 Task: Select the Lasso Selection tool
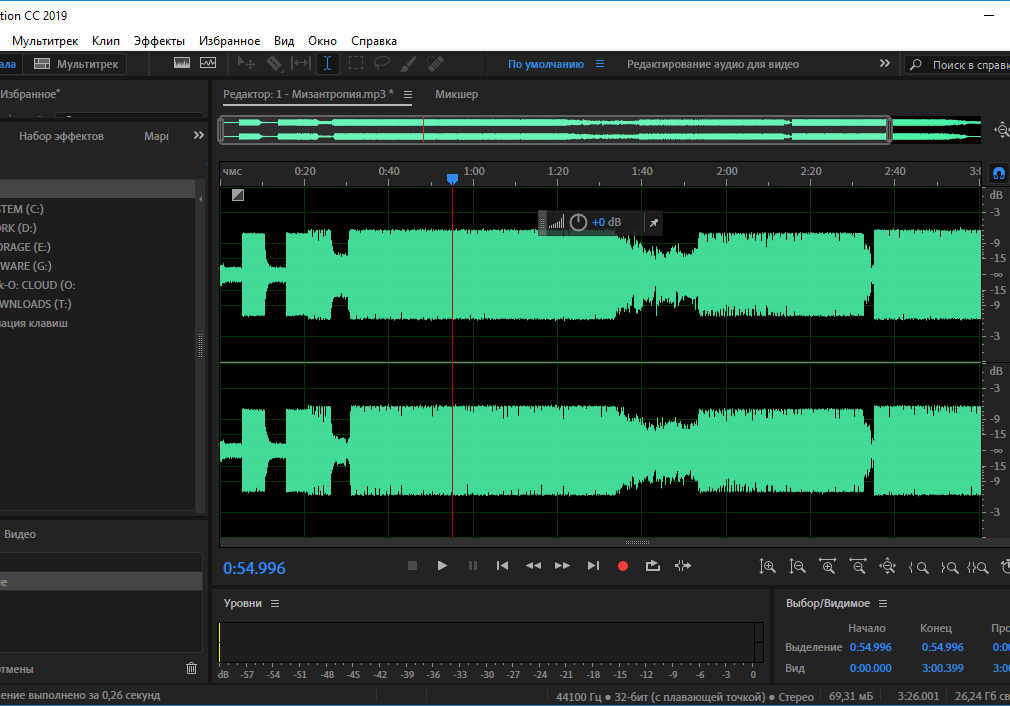pyautogui.click(x=382, y=63)
